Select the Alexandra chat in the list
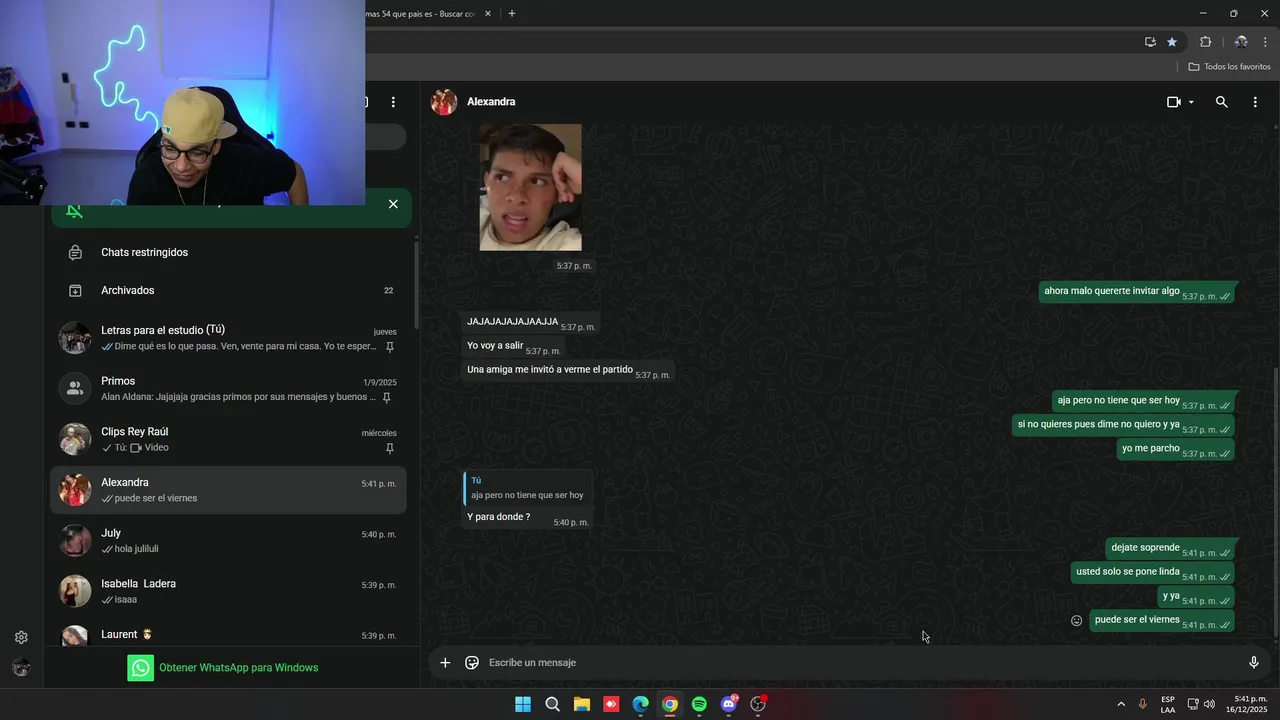This screenshot has width=1280, height=720. tap(228, 490)
